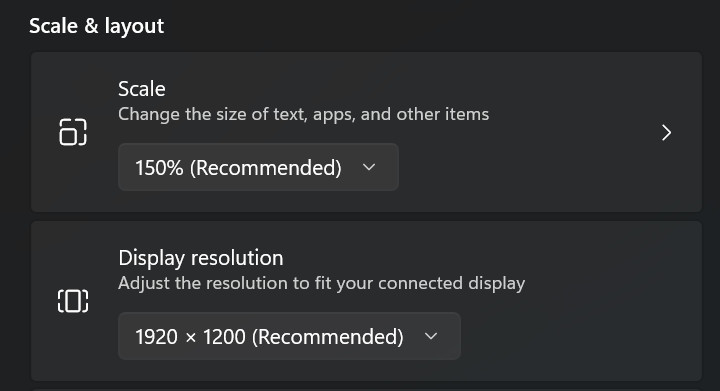Click the "1920" text in resolution combo box

pyautogui.click(x=156, y=336)
